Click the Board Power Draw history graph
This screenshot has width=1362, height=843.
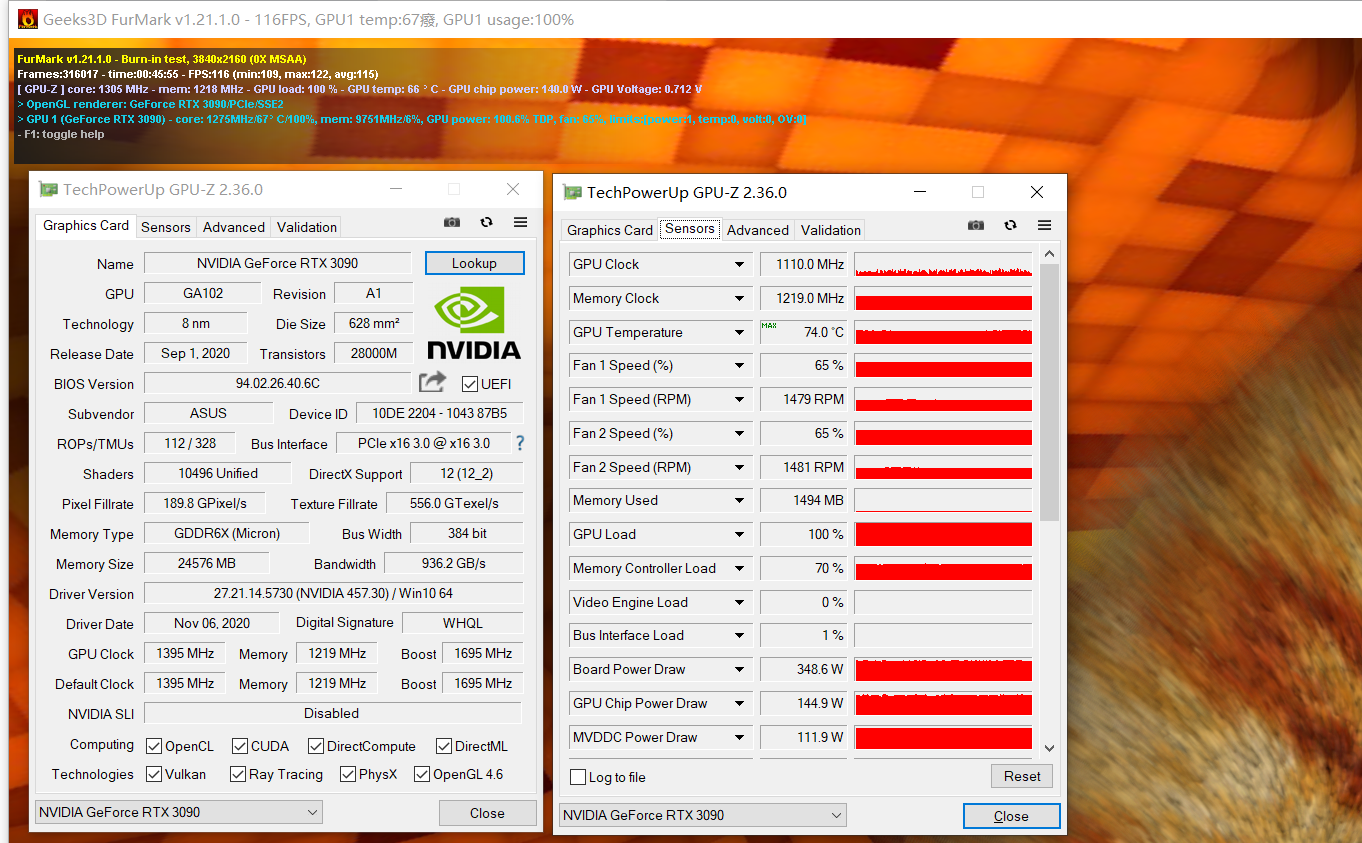coord(943,669)
